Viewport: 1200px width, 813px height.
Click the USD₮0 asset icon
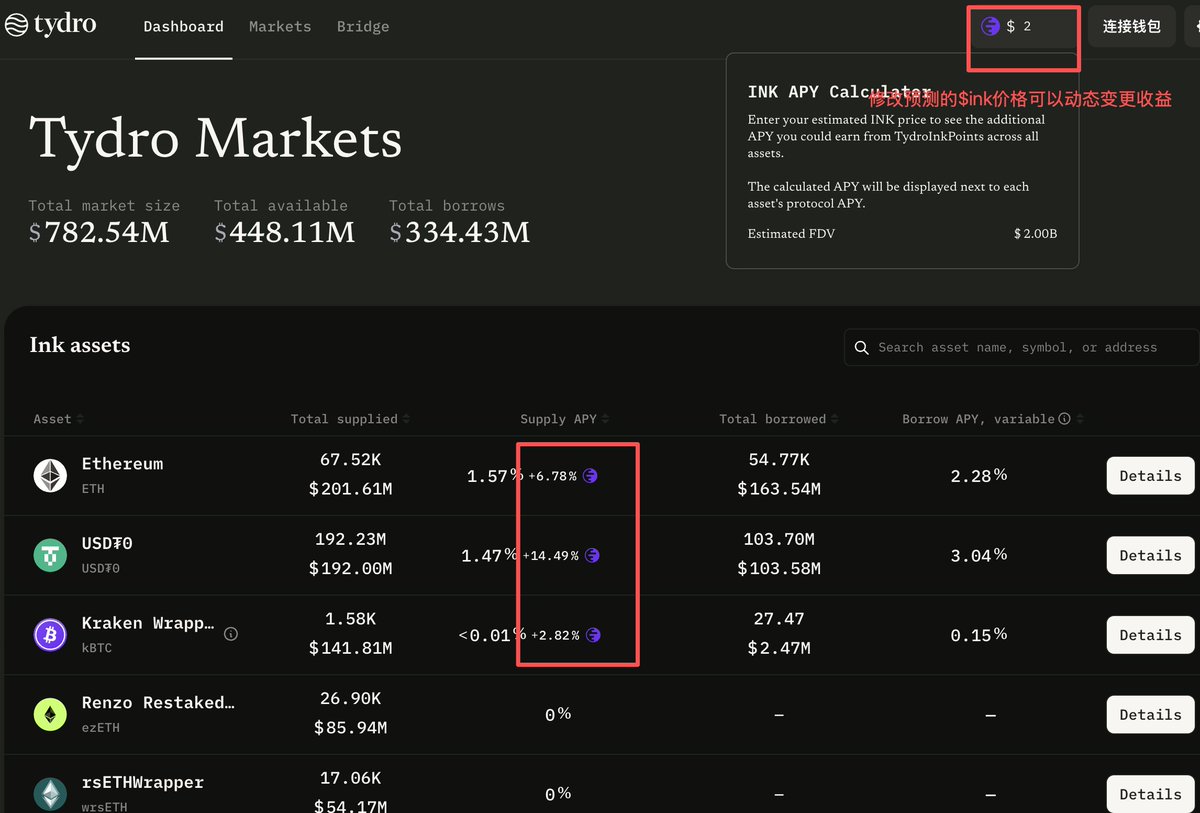pos(50,555)
